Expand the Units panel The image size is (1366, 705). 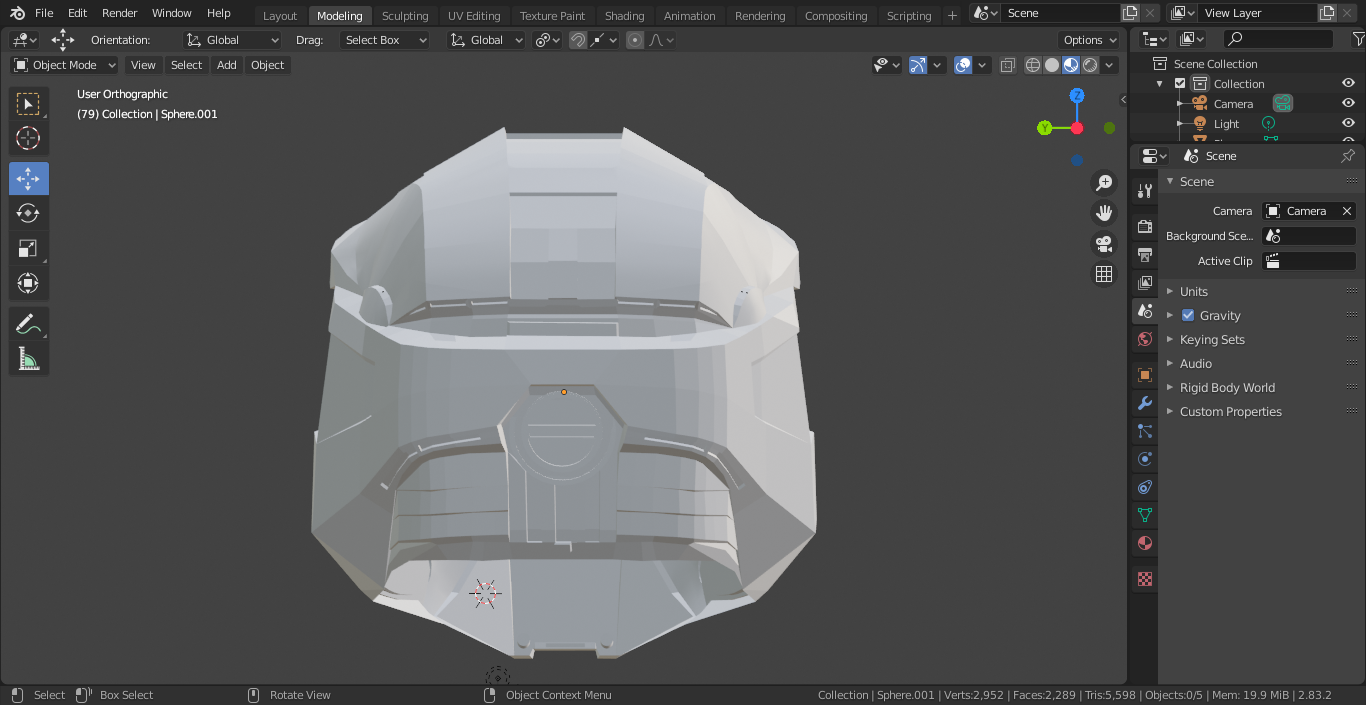click(x=1193, y=291)
